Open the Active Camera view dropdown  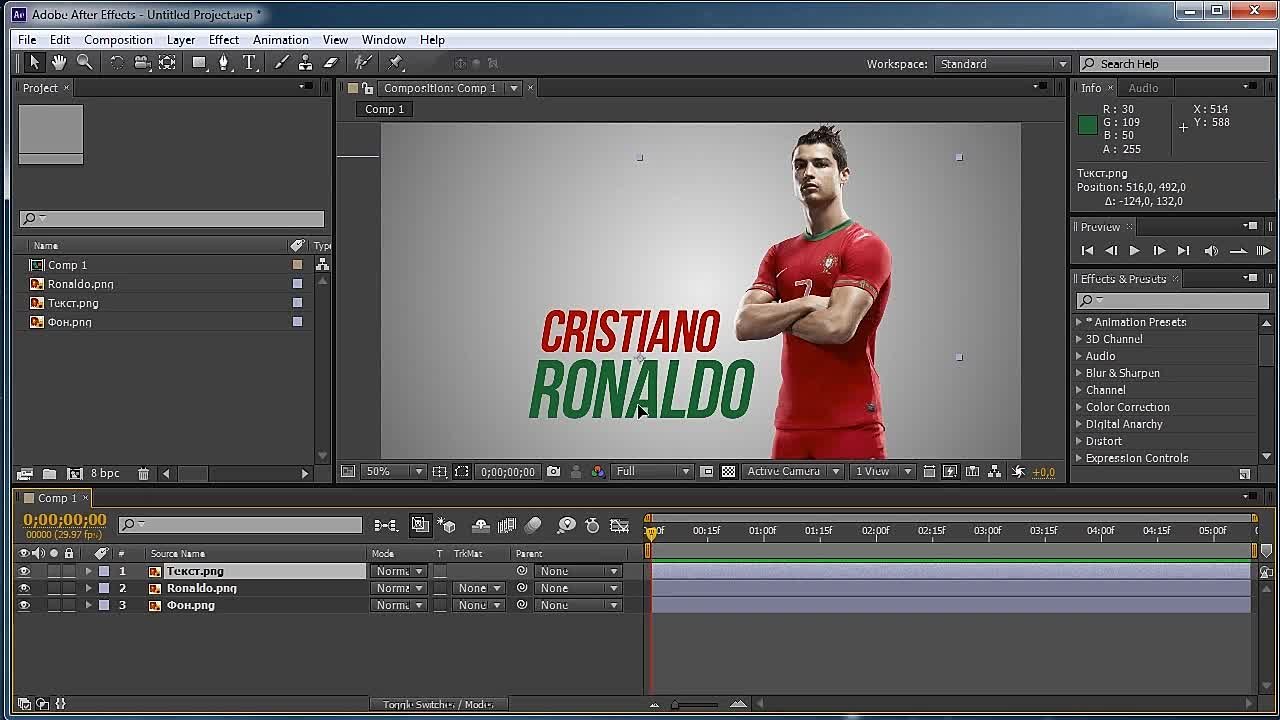(792, 471)
